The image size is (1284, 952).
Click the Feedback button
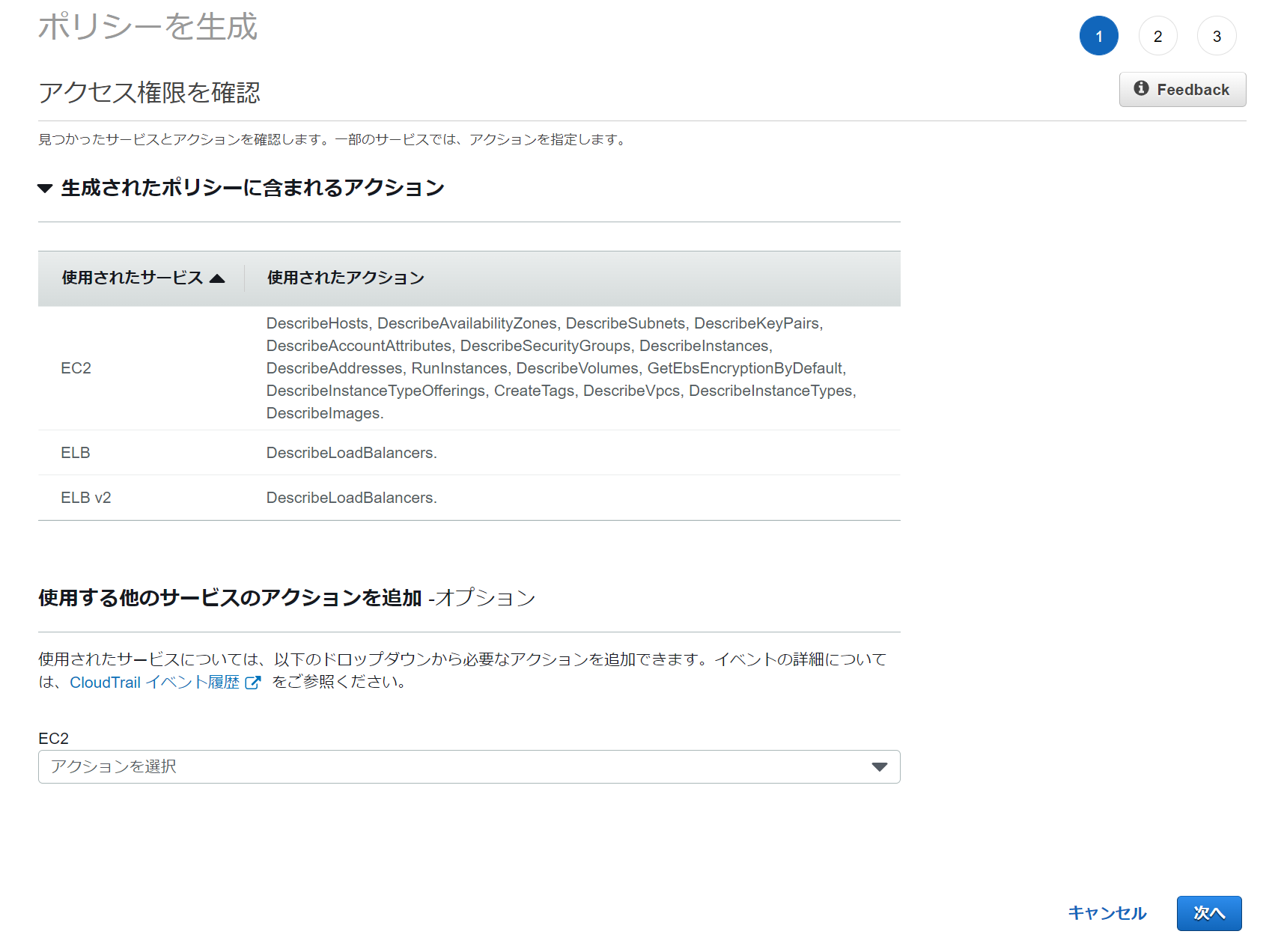pyautogui.click(x=1182, y=90)
